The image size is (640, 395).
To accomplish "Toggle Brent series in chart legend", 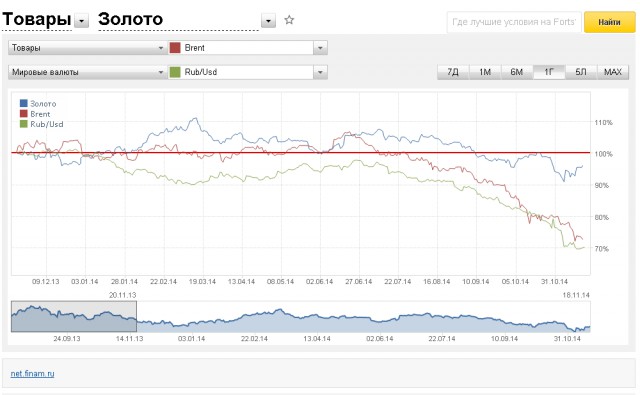I will tap(35, 114).
